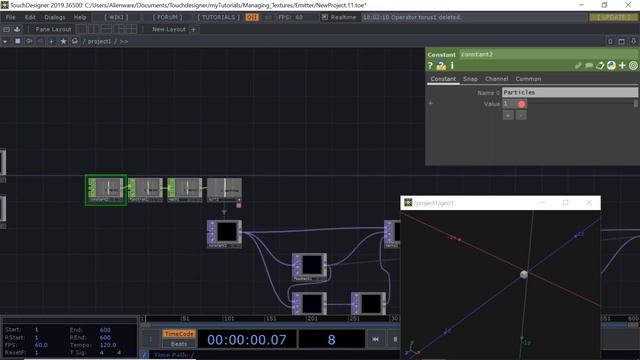The width and height of the screenshot is (640, 360).
Task: Open the File menu
Action: pos(10,17)
